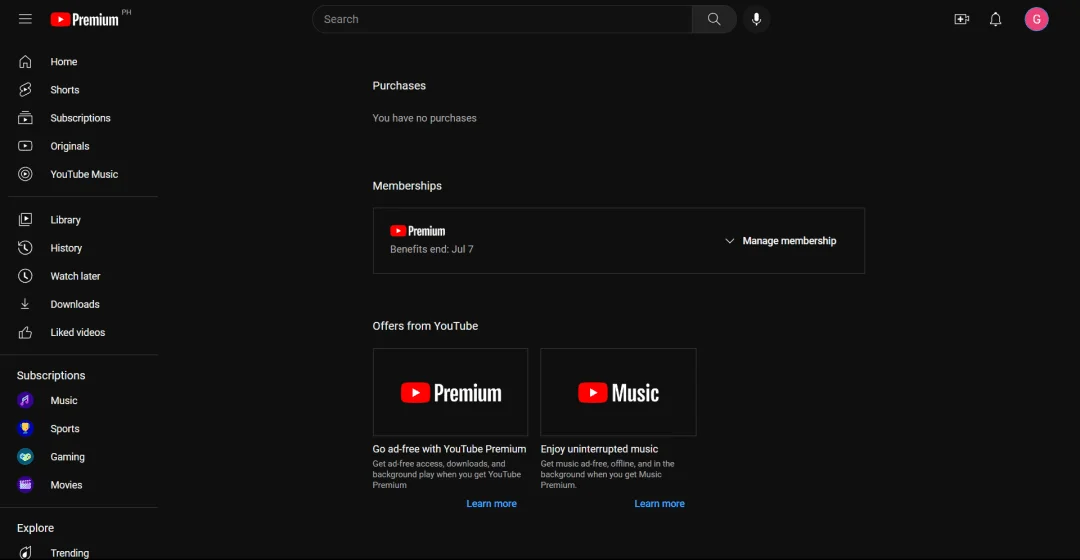
Task: Click the Subscriptions icon in sidebar
Action: 25,118
